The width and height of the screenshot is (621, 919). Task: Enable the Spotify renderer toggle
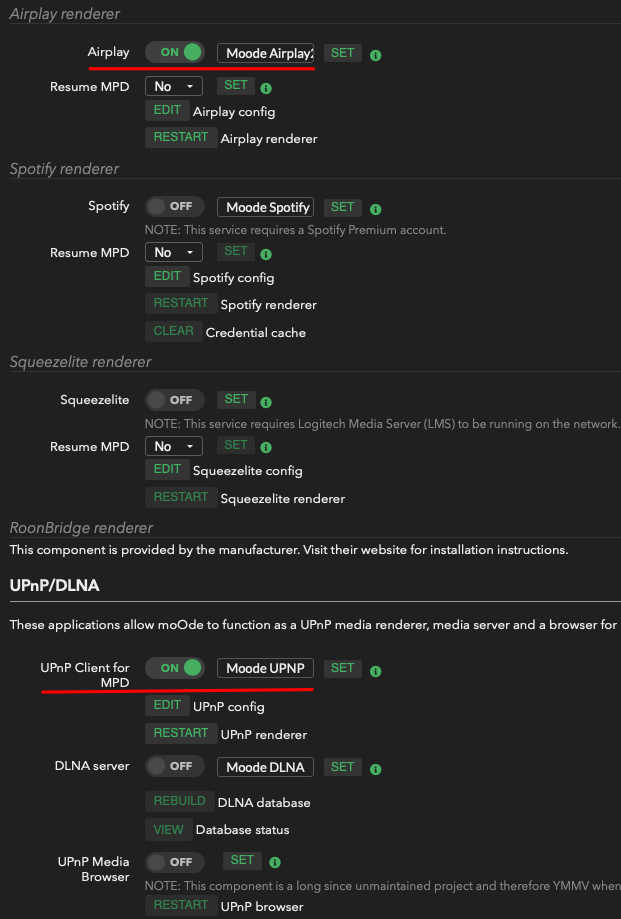click(175, 206)
